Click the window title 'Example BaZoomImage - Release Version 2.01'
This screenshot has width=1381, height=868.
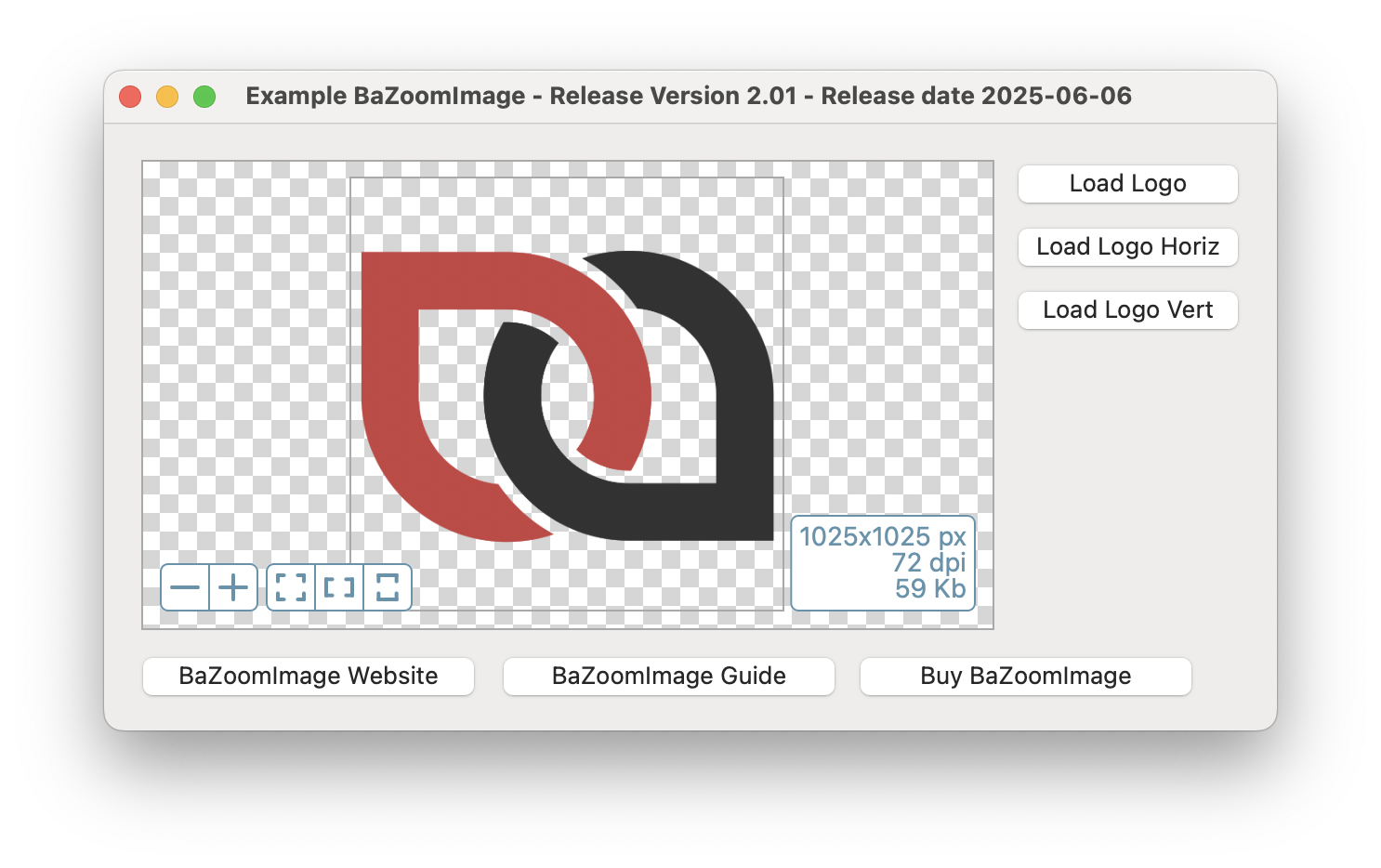tap(521, 96)
